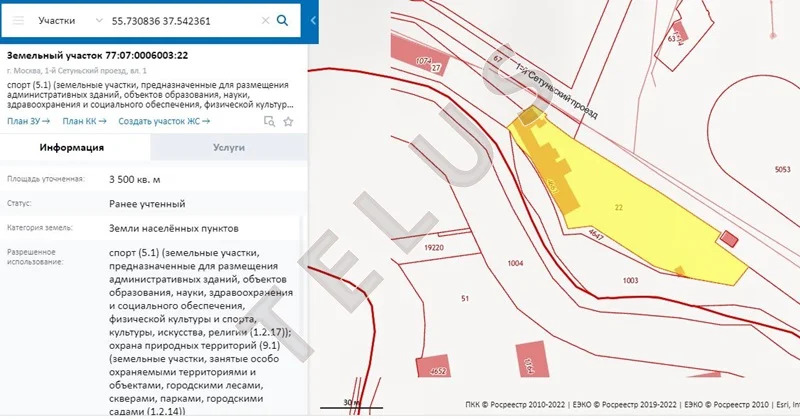The height and width of the screenshot is (419, 800).
Task: Click the find-on-map icon beside star
Action: pos(269,121)
